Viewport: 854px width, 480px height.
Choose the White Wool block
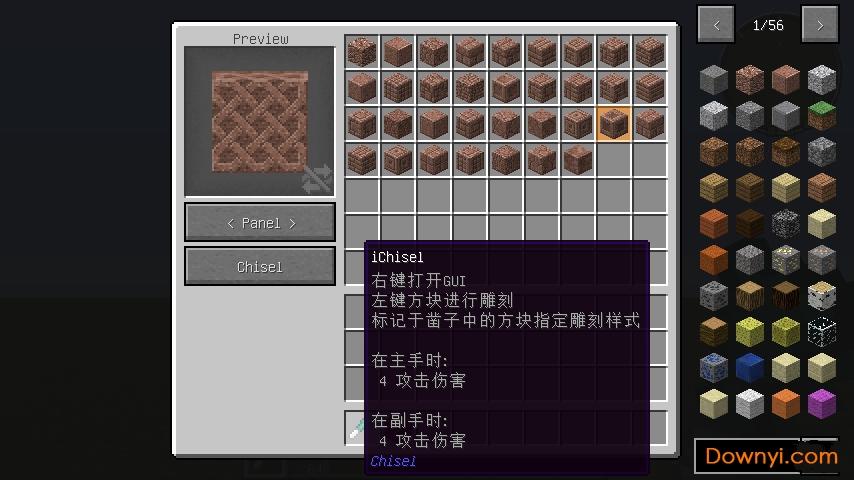749,403
